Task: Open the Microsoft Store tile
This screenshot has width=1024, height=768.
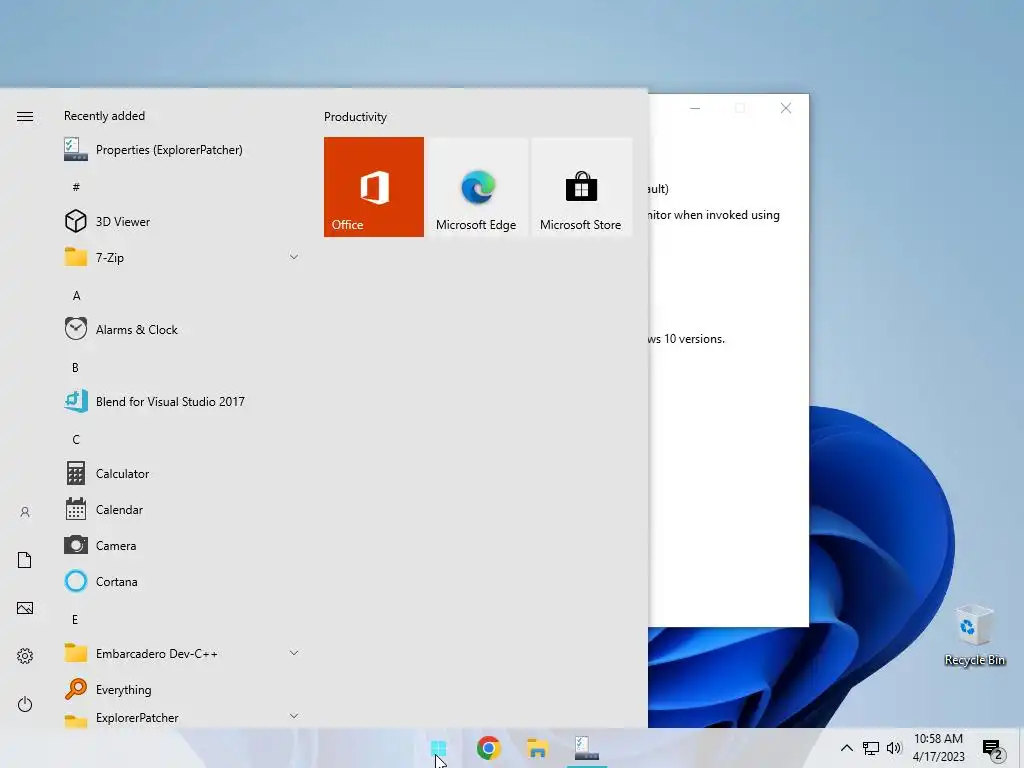Action: click(x=581, y=187)
